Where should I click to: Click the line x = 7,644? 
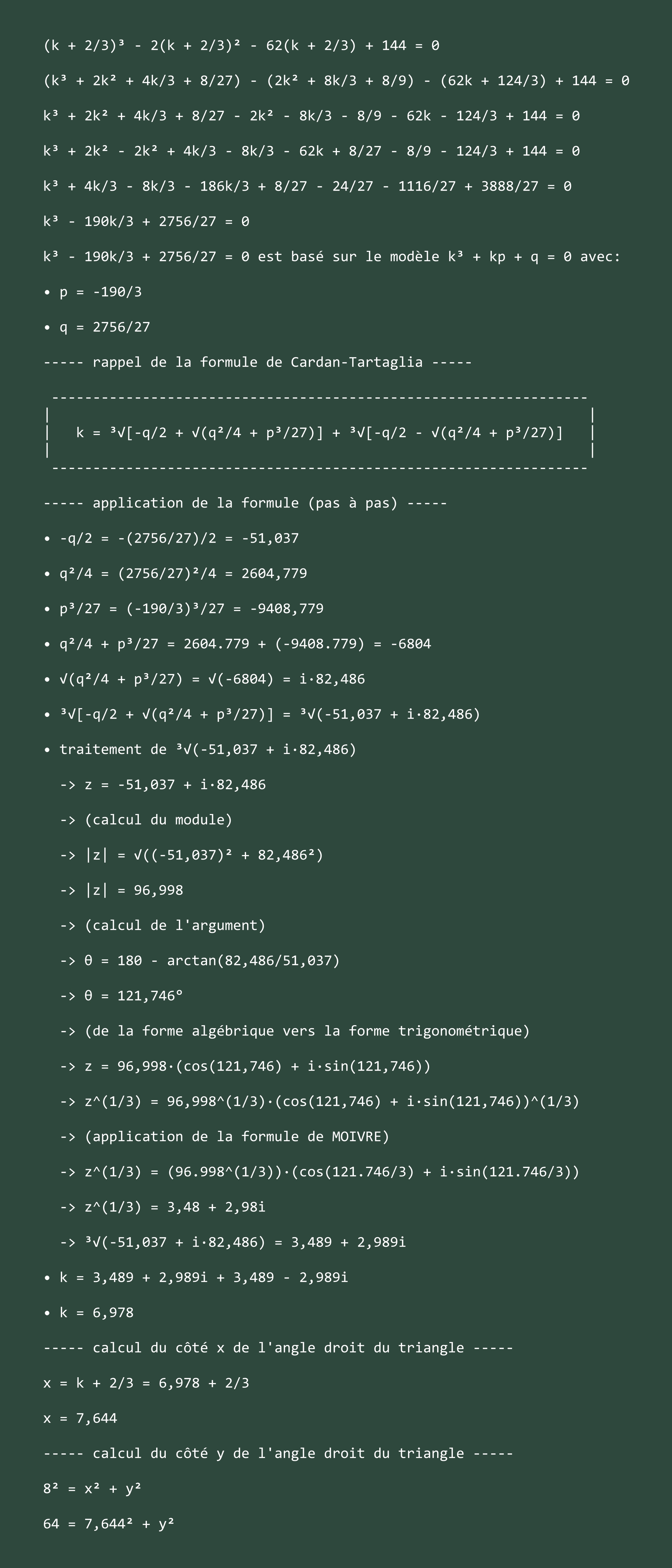coord(80,1418)
